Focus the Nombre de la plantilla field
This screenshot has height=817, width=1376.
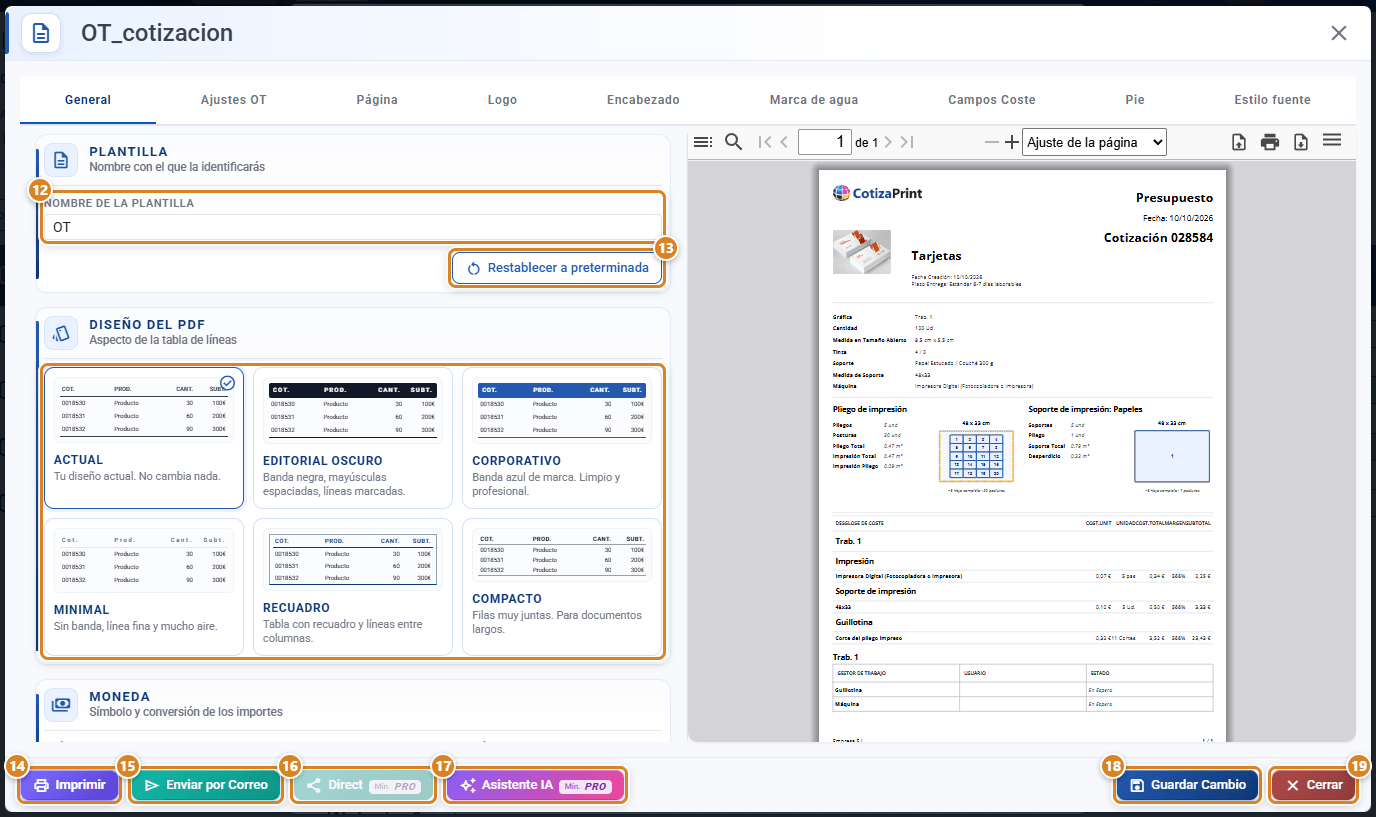(x=352, y=227)
